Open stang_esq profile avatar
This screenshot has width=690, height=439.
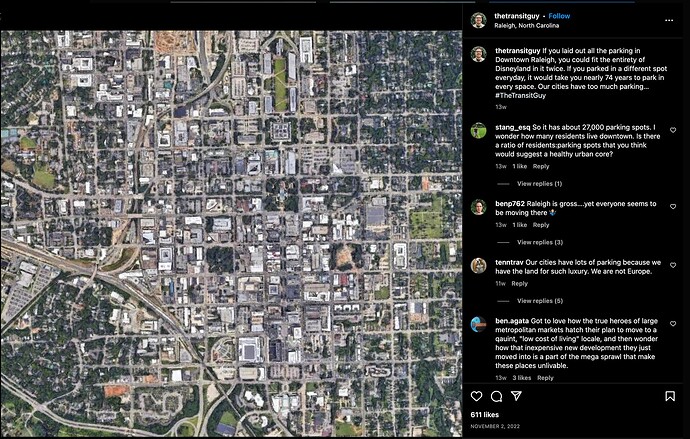tap(478, 131)
